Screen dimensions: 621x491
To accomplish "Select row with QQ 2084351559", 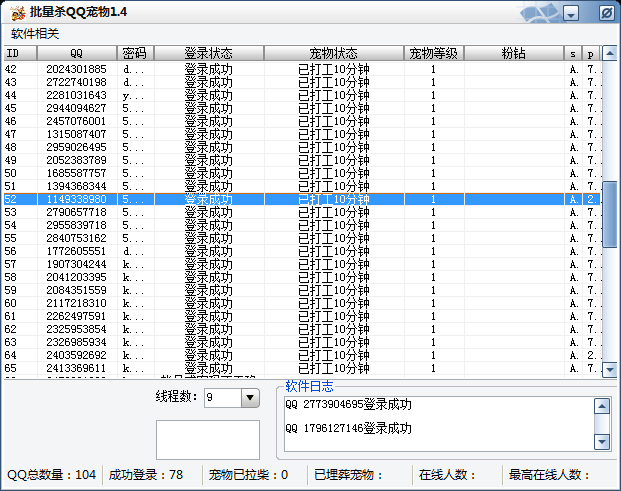I will click(302, 290).
